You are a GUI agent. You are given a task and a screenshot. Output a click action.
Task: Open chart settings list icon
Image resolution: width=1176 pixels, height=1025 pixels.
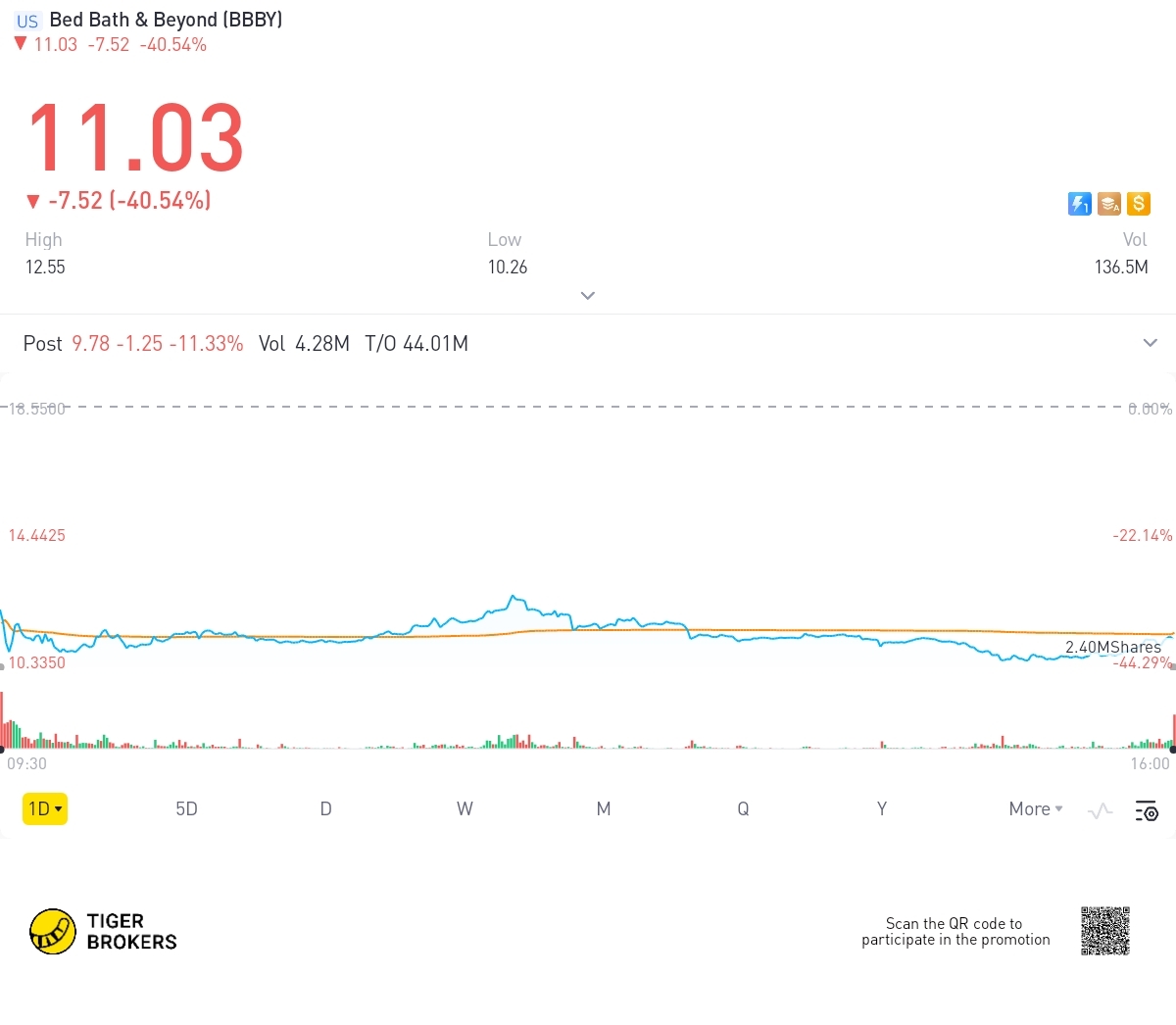tap(1146, 810)
